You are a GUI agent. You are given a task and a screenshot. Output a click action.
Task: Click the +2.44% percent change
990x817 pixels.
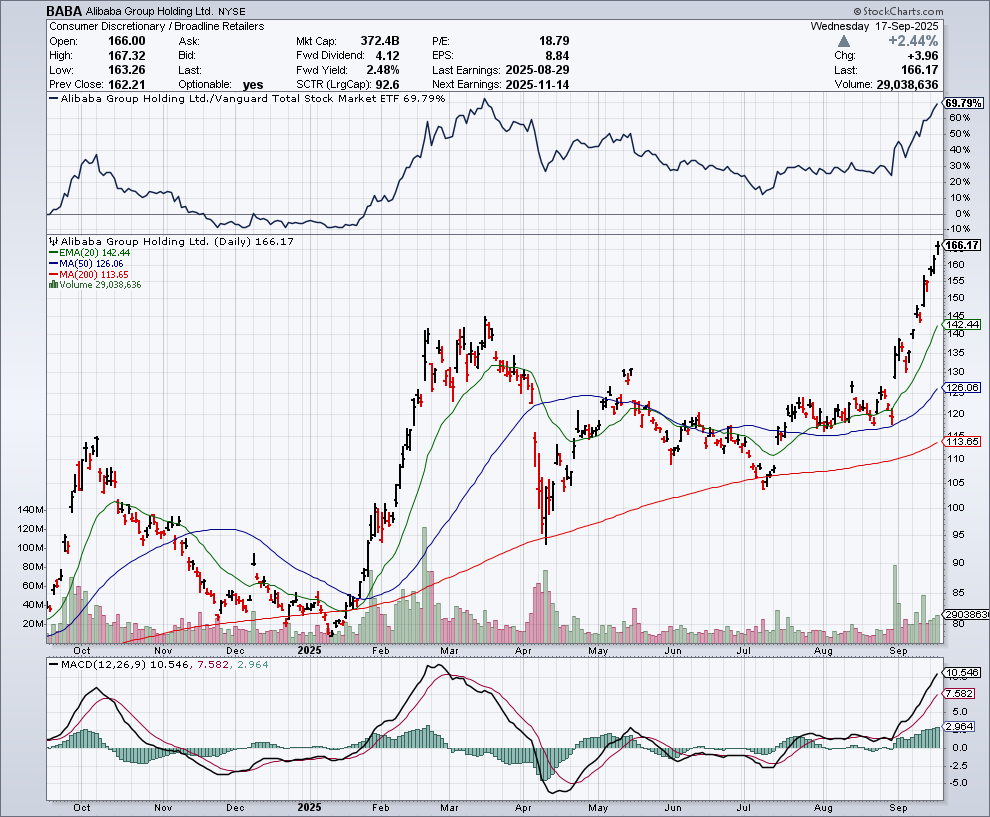[913, 41]
